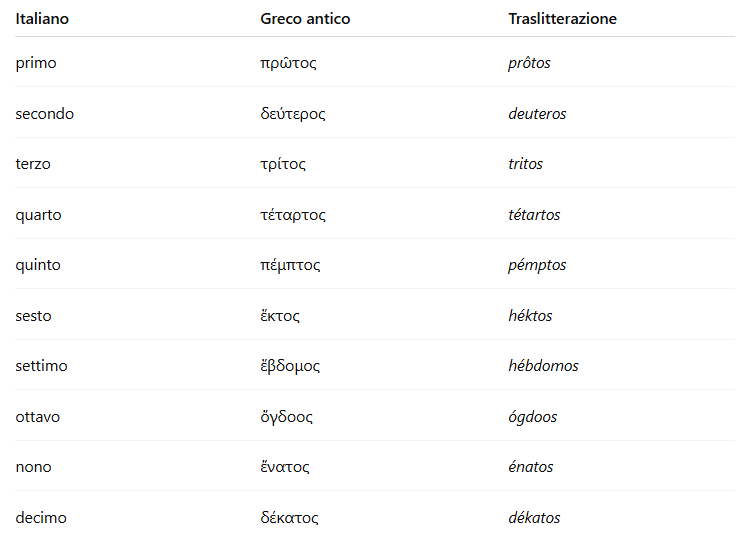The image size is (747, 535).
Task: Click the transliteration prôtos
Action: 529,63
